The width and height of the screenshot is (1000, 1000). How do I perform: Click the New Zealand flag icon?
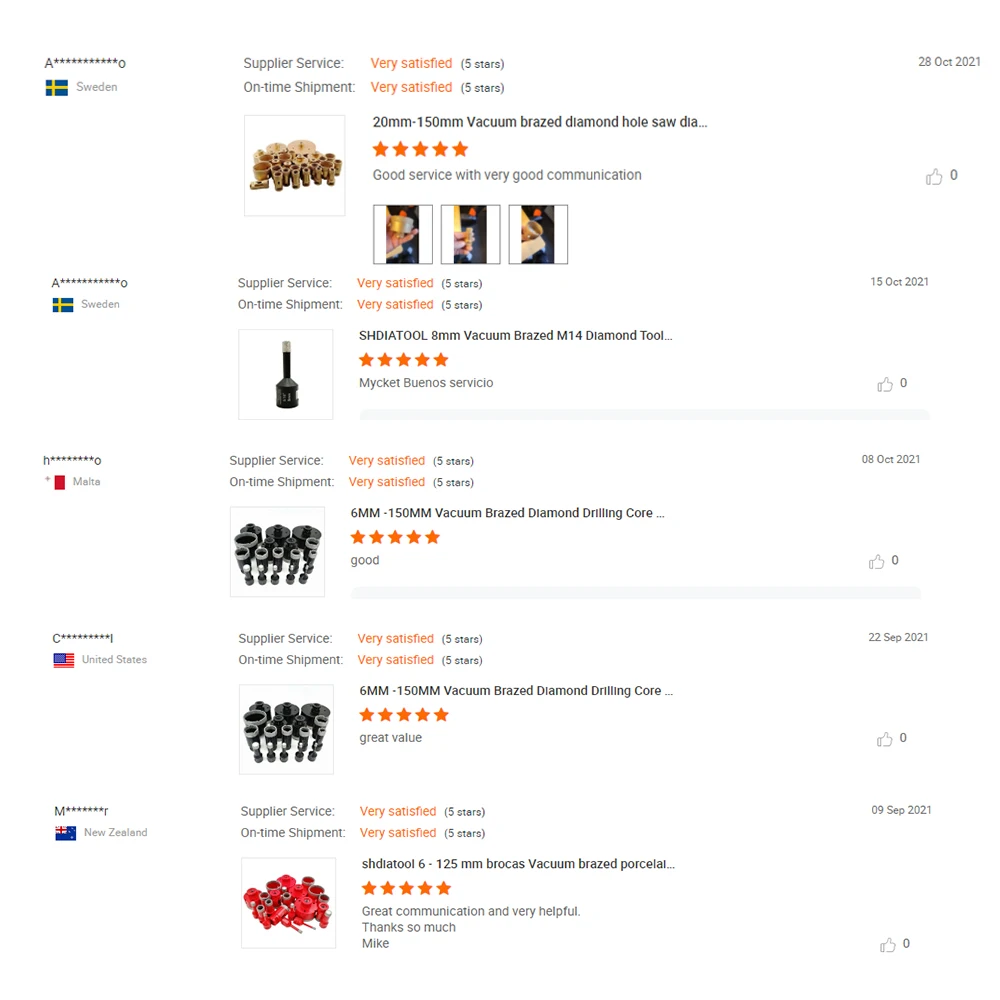tap(66, 833)
